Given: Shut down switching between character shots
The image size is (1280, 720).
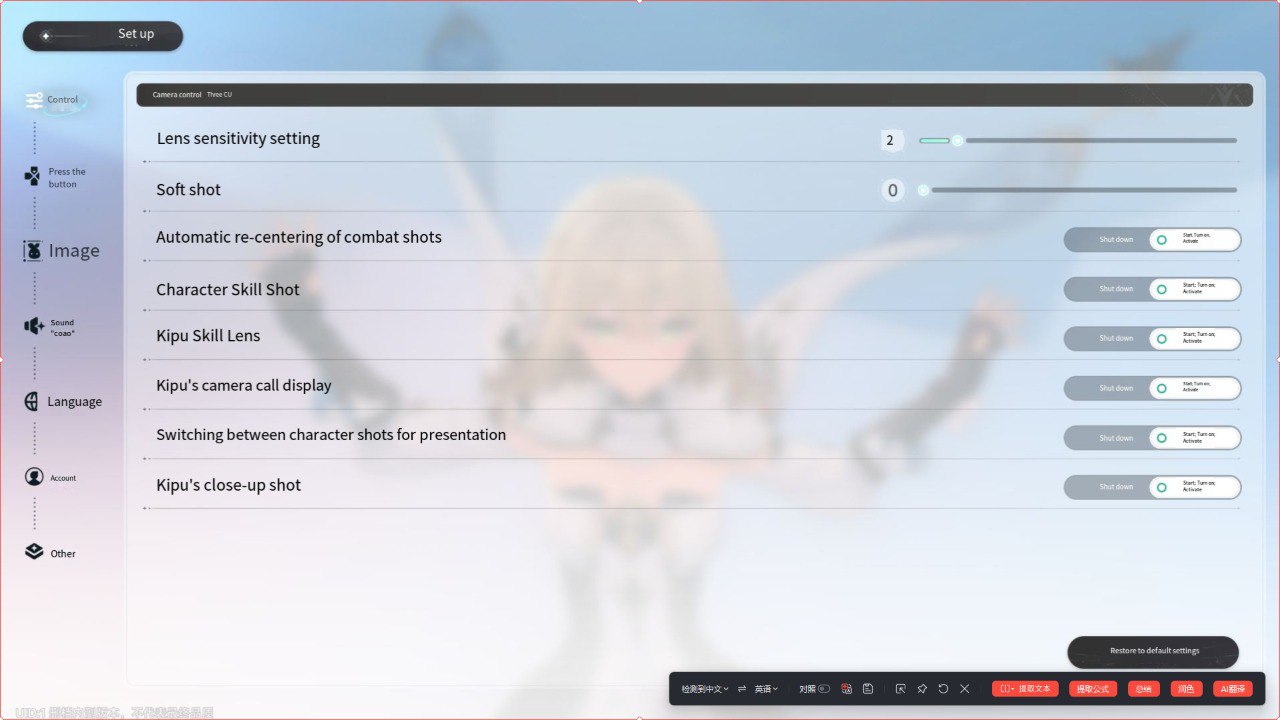Looking at the screenshot, I should [1107, 438].
